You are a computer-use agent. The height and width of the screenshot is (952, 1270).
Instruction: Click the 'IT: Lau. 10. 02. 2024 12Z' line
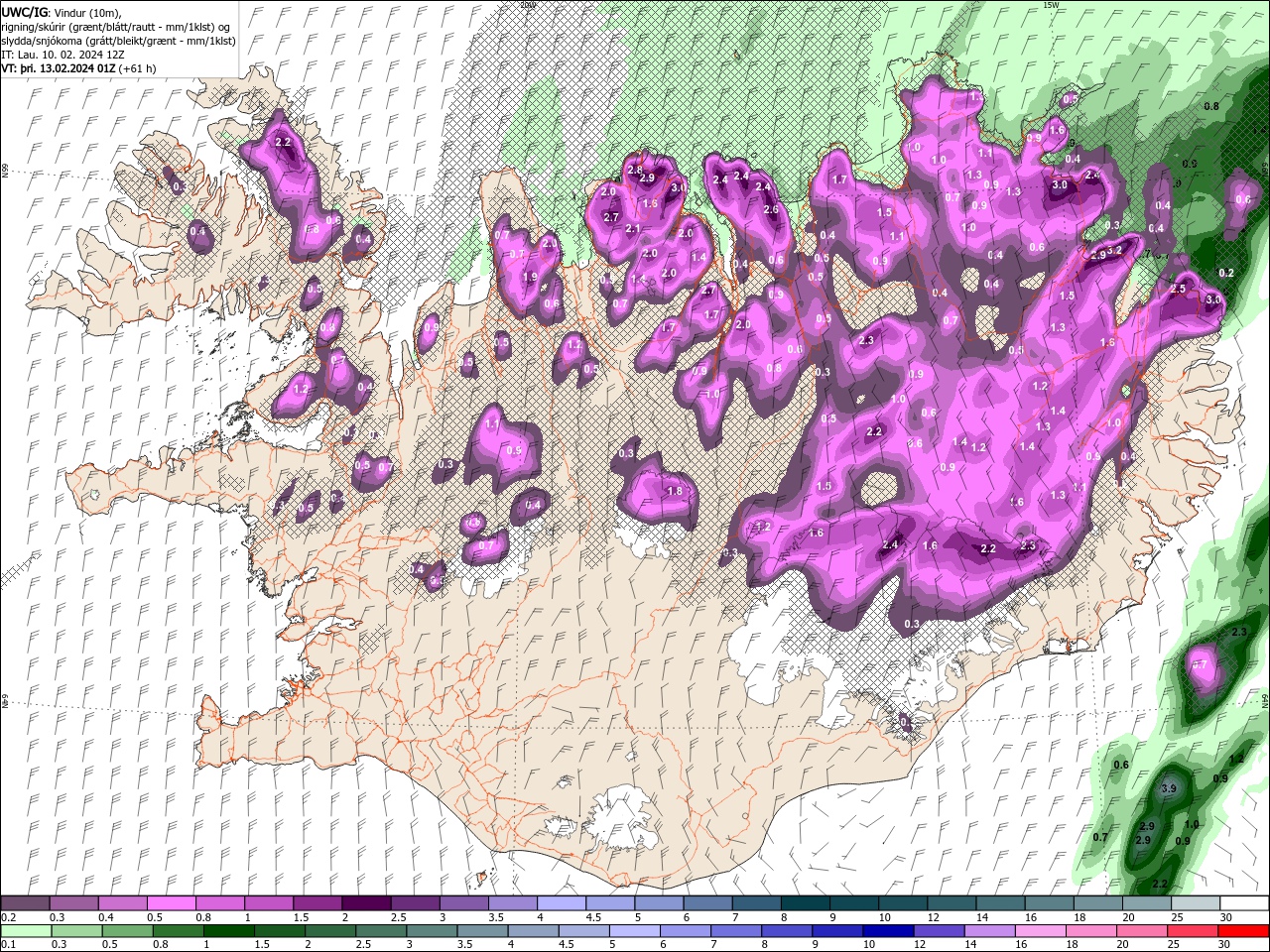click(x=63, y=55)
